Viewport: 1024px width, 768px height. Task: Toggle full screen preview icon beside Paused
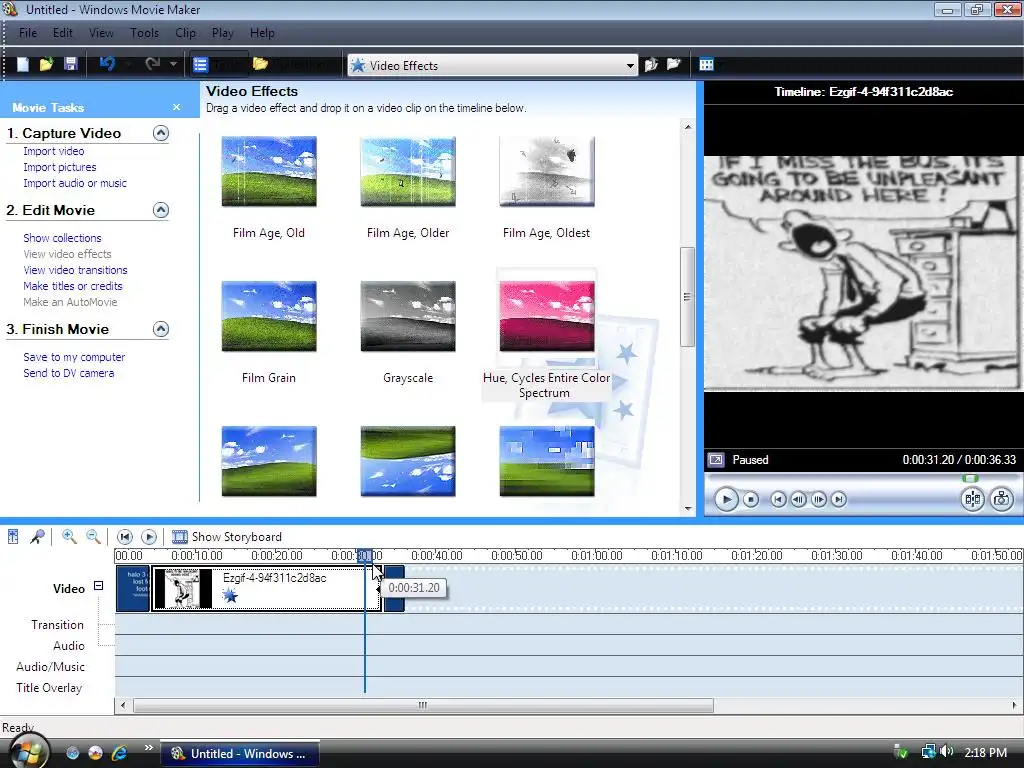click(716, 460)
